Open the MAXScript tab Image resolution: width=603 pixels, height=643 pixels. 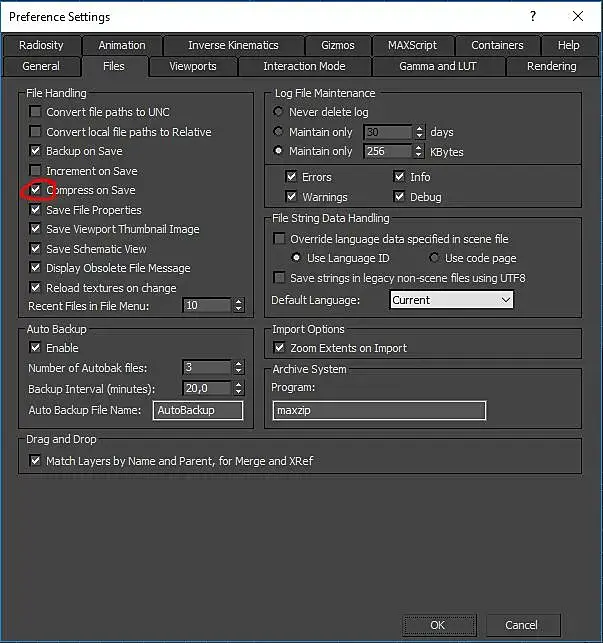point(412,45)
